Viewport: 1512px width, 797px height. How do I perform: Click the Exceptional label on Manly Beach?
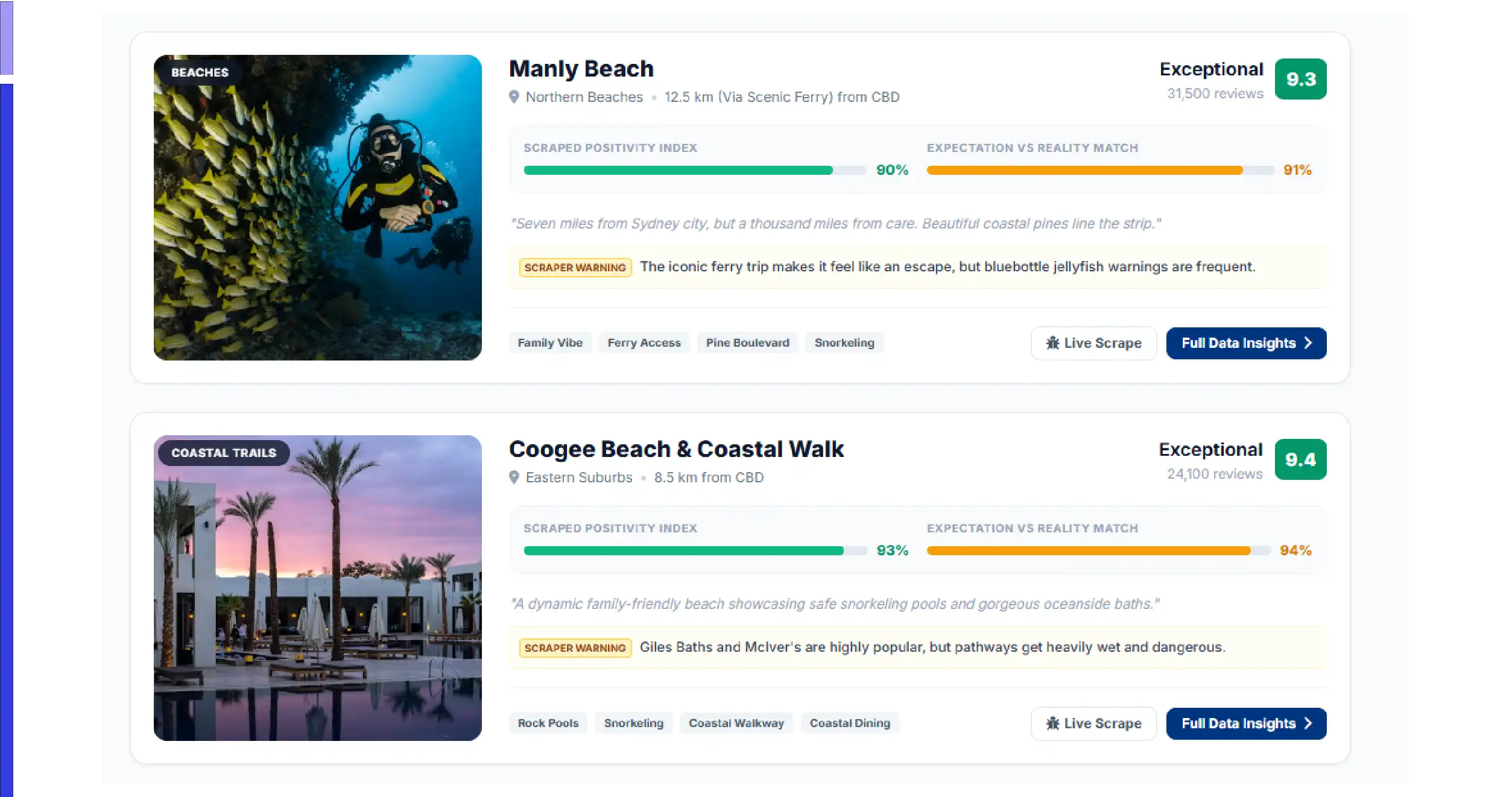(x=1211, y=69)
